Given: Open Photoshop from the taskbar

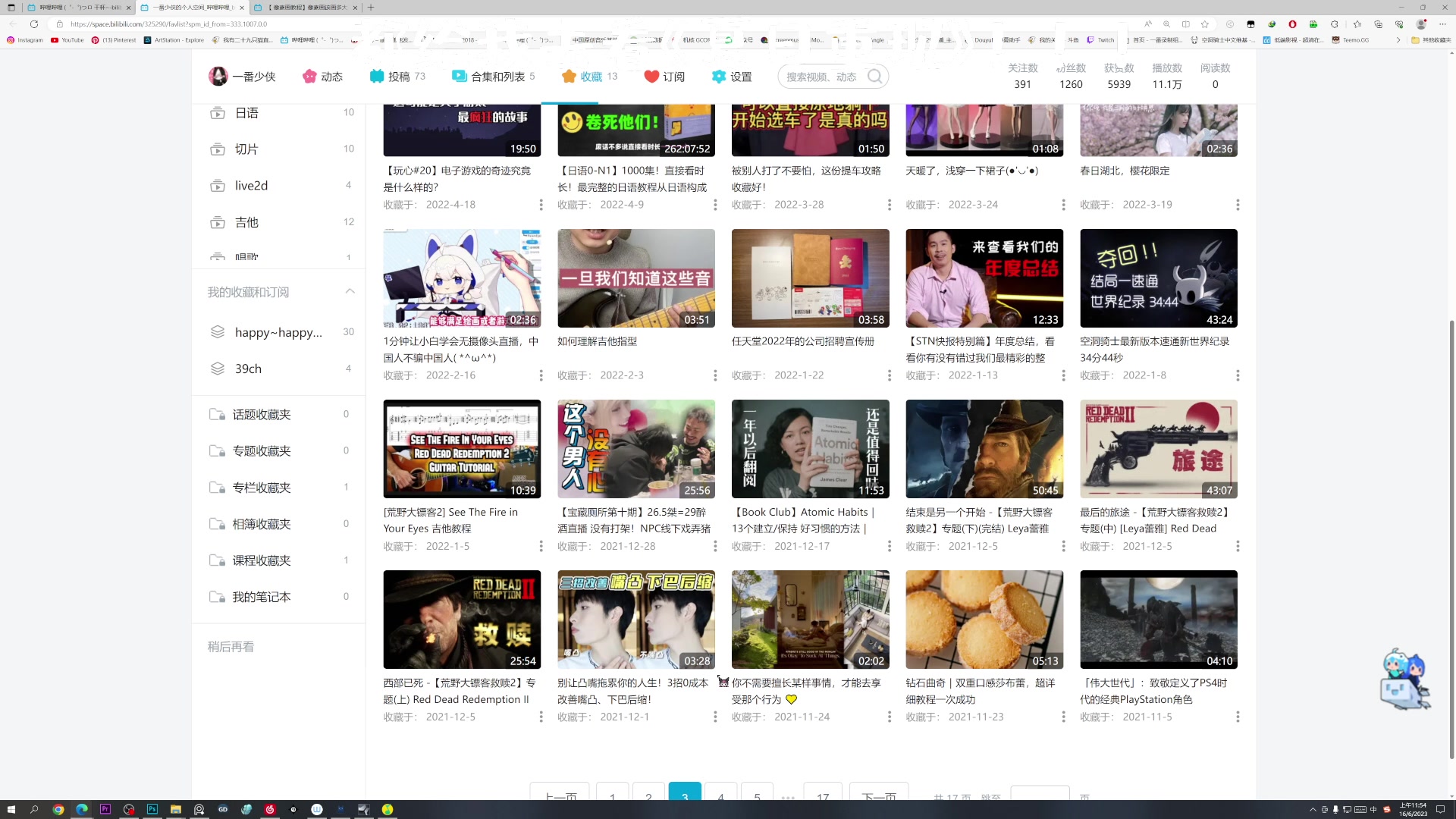Looking at the screenshot, I should pyautogui.click(x=152, y=809).
